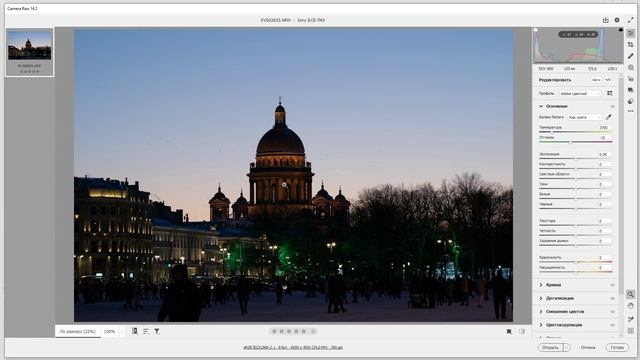Click the Открыть button
The width and height of the screenshot is (640, 360).
coord(551,348)
